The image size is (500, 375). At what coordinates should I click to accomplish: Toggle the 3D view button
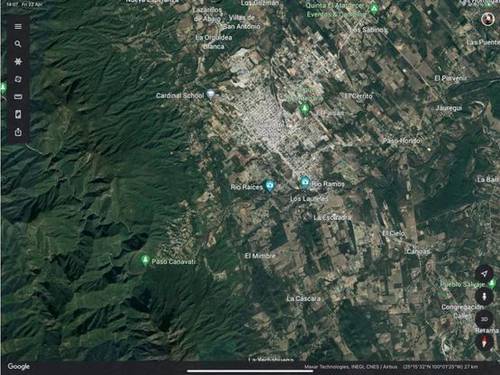click(484, 319)
